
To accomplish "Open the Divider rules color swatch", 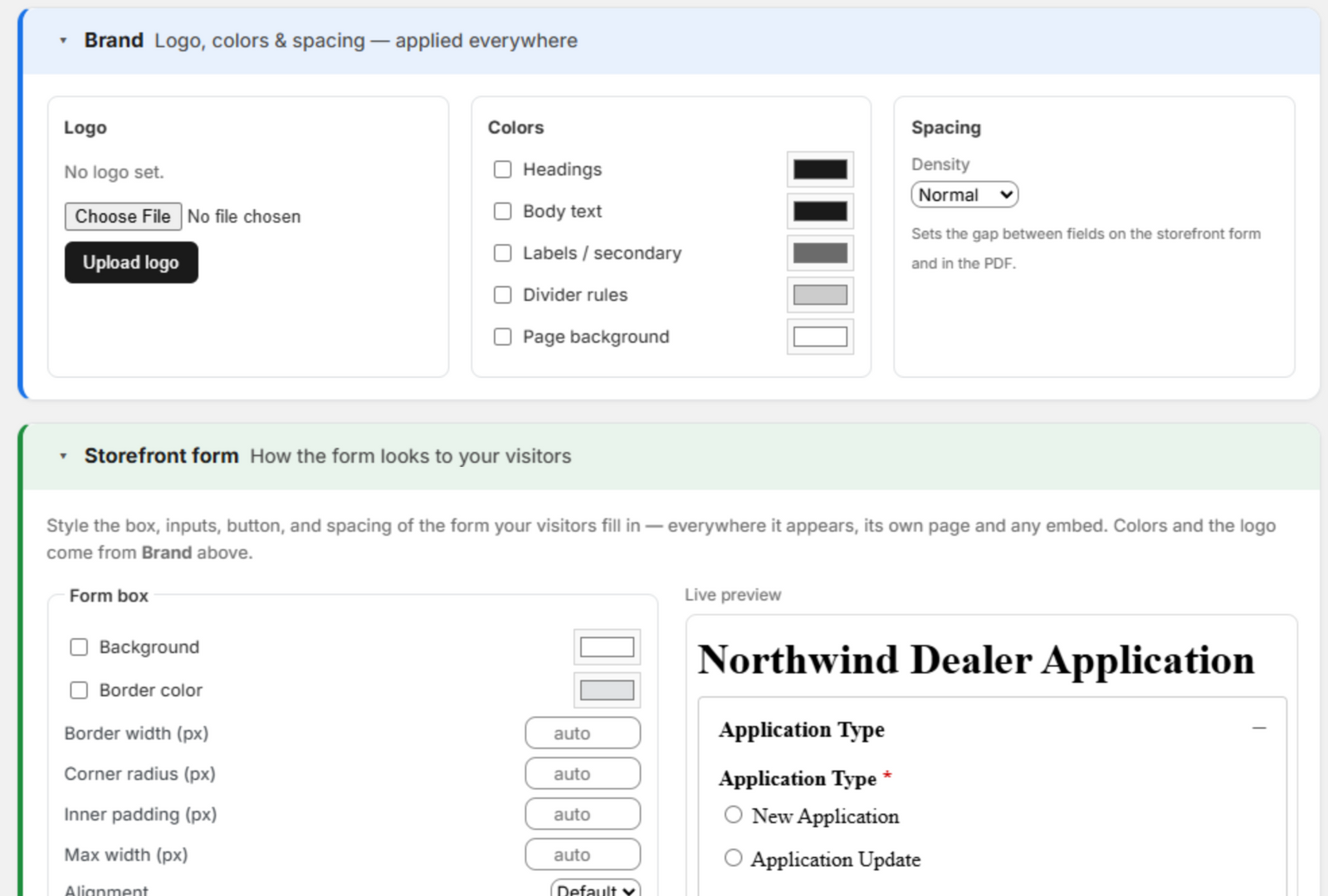I will coord(820,295).
